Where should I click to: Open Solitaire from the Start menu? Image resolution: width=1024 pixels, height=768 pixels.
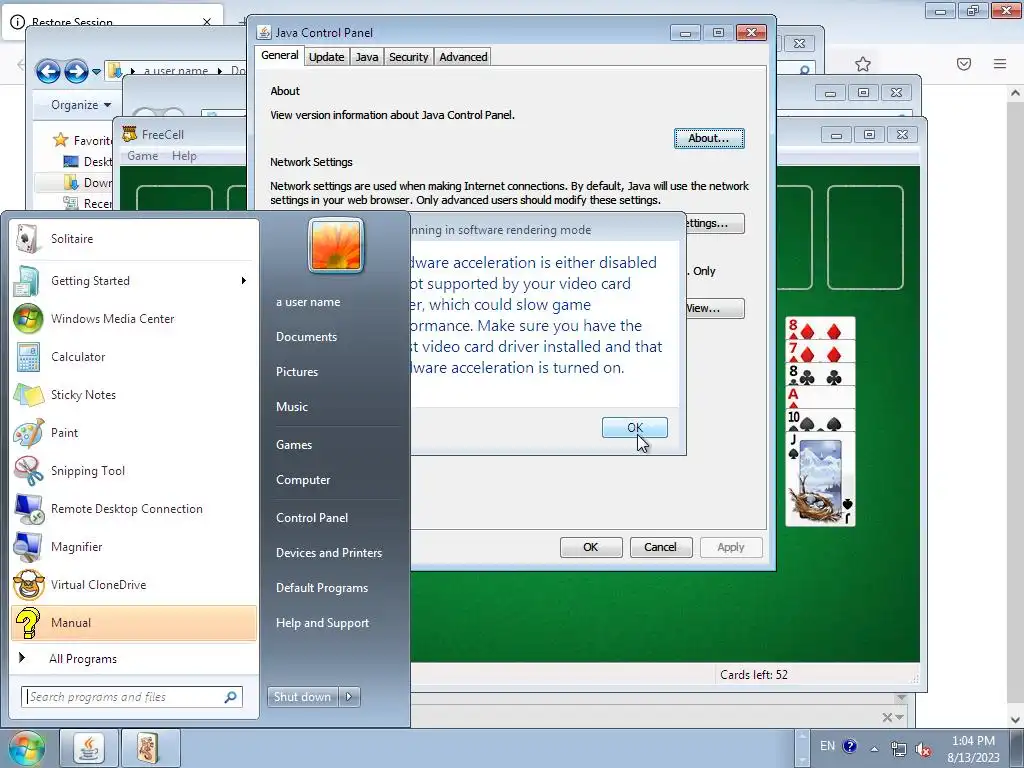(134, 239)
